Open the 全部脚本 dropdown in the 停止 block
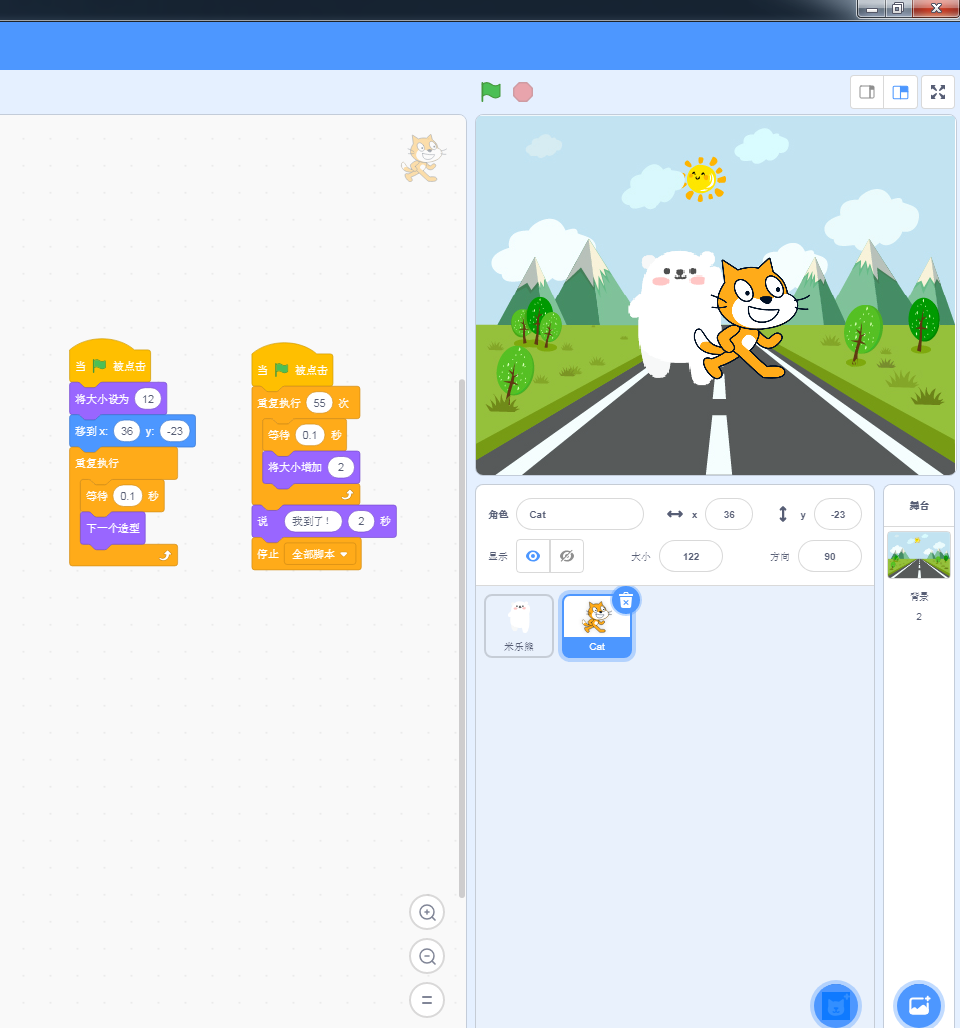The height and width of the screenshot is (1028, 960). pyautogui.click(x=320, y=554)
